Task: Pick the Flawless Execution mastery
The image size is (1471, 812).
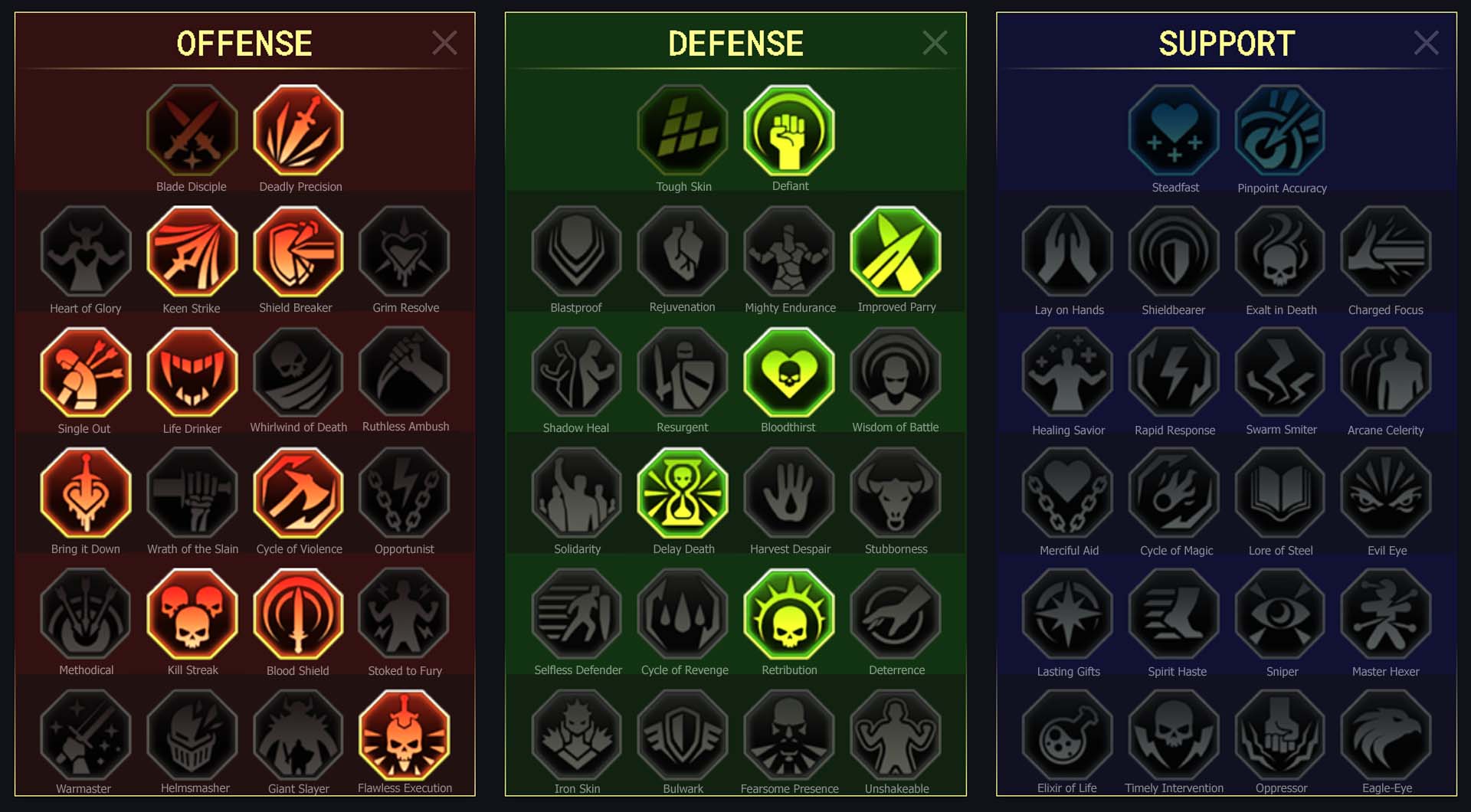Action: coord(405,735)
